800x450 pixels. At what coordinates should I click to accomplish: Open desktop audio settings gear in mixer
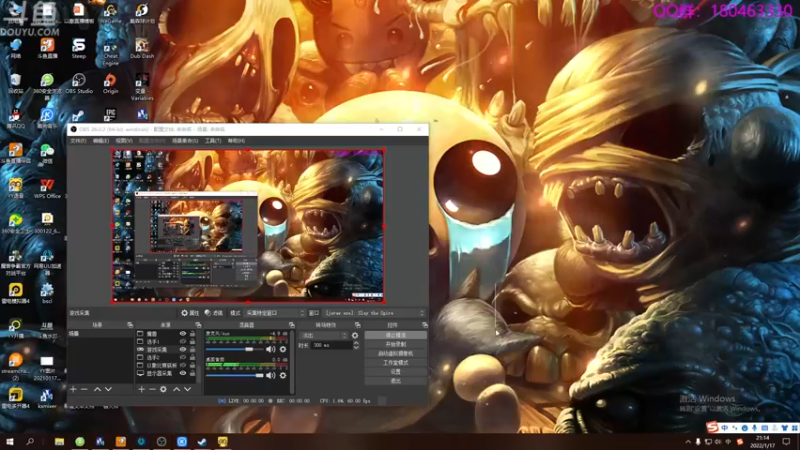pyautogui.click(x=283, y=376)
